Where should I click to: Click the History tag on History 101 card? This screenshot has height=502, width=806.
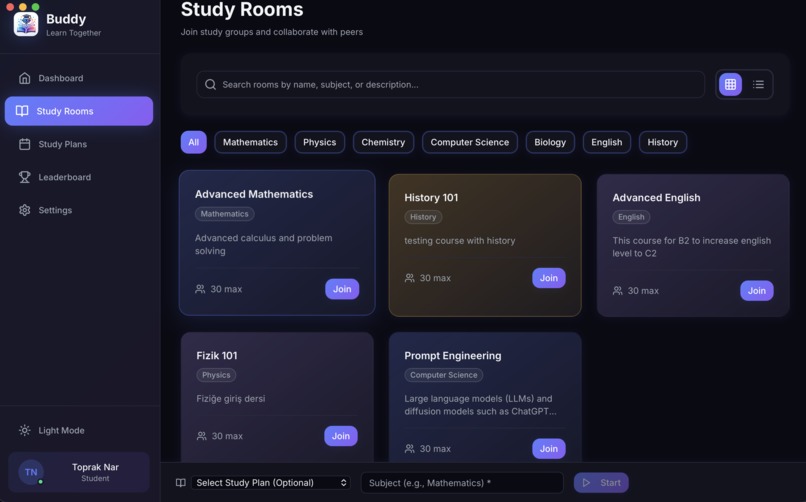point(423,217)
